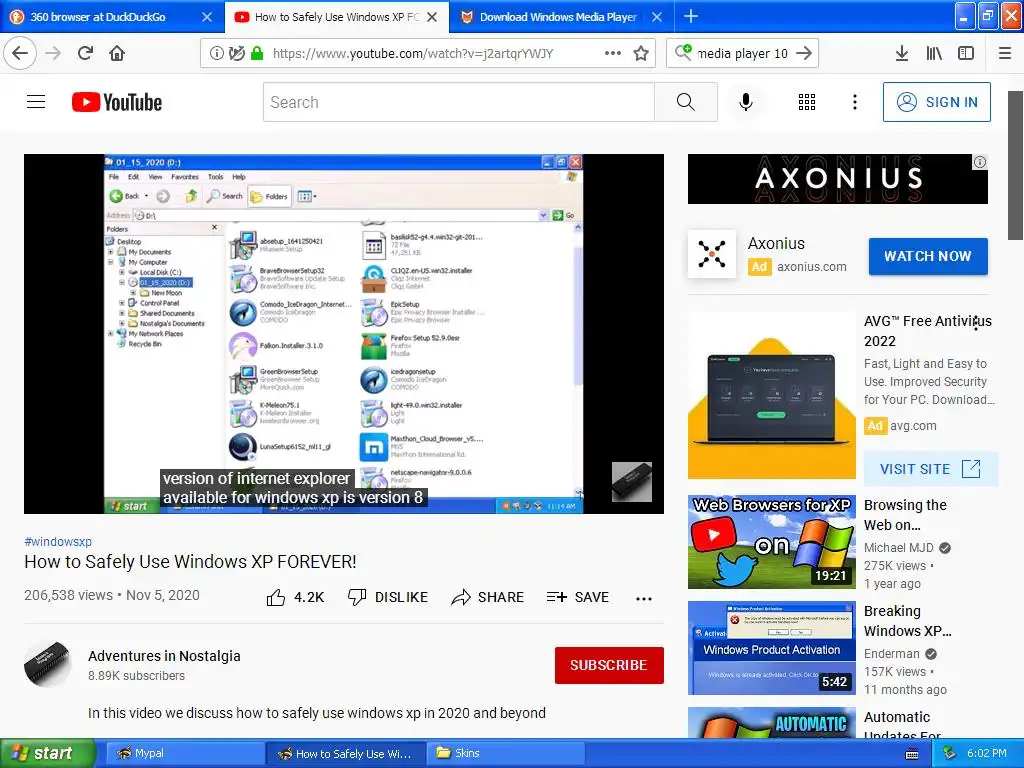Open more actions below the video
This screenshot has height=768, width=1024.
644,598
